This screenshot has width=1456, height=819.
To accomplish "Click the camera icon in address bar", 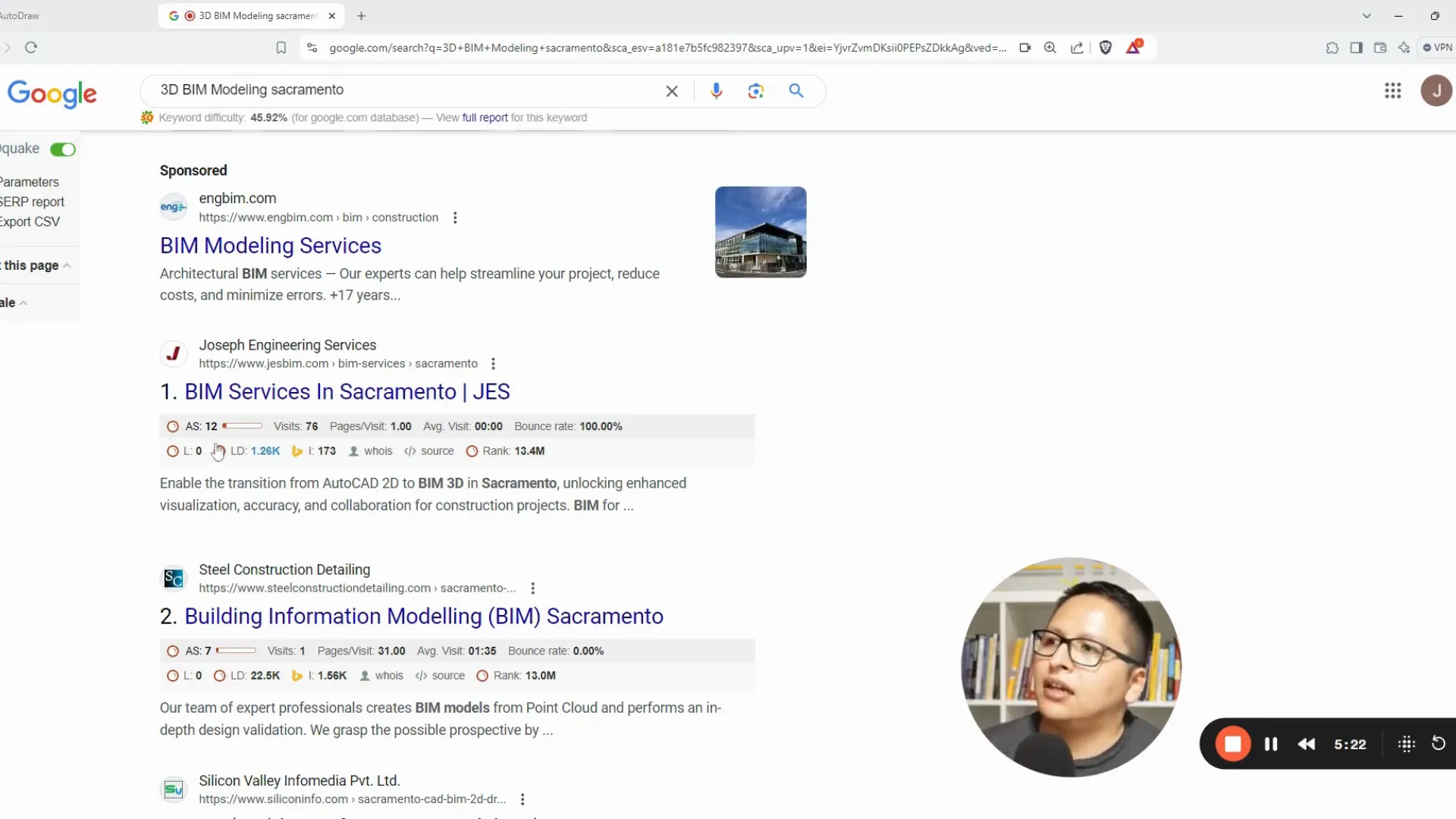I will pos(1025,48).
